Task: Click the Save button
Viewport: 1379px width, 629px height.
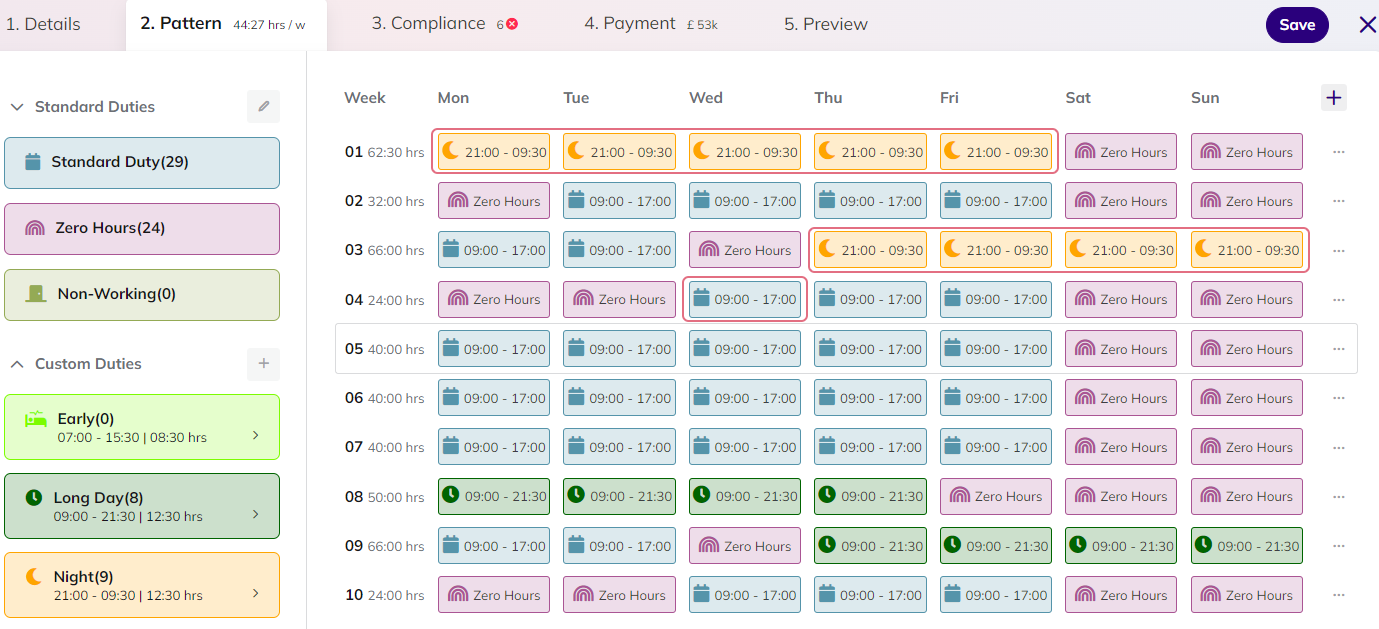Action: (1297, 24)
